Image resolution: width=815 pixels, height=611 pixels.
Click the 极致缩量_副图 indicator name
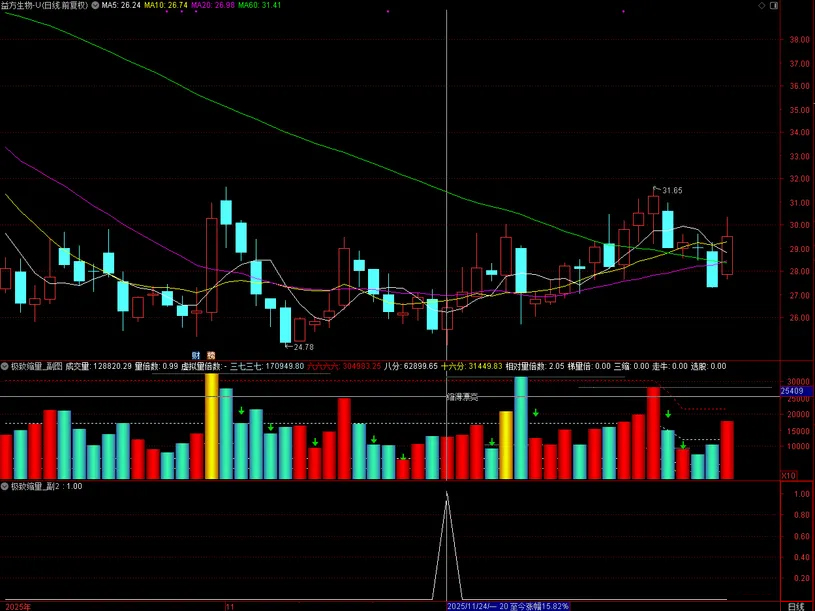(36, 366)
